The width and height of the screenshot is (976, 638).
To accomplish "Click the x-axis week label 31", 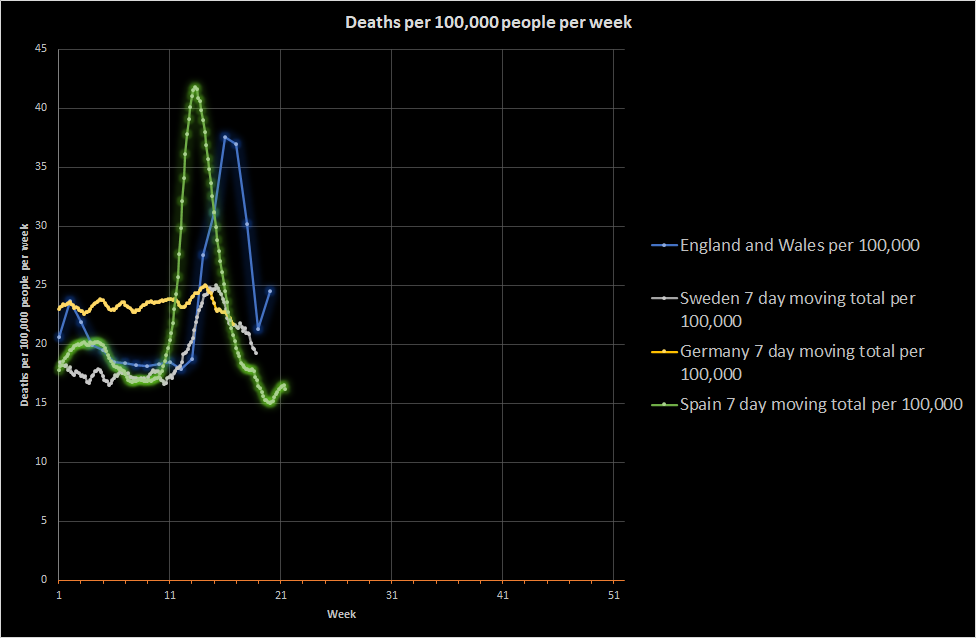I will click(x=392, y=596).
